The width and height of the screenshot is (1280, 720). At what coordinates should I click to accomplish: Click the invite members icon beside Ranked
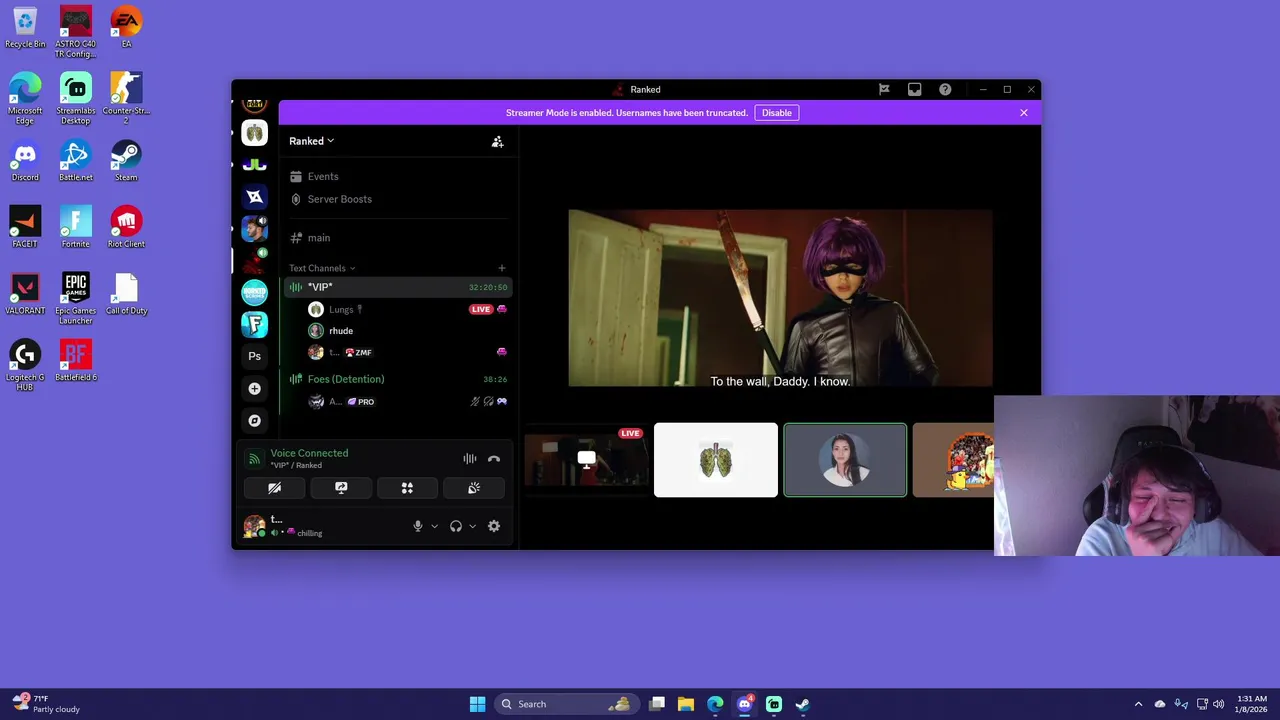coord(497,141)
